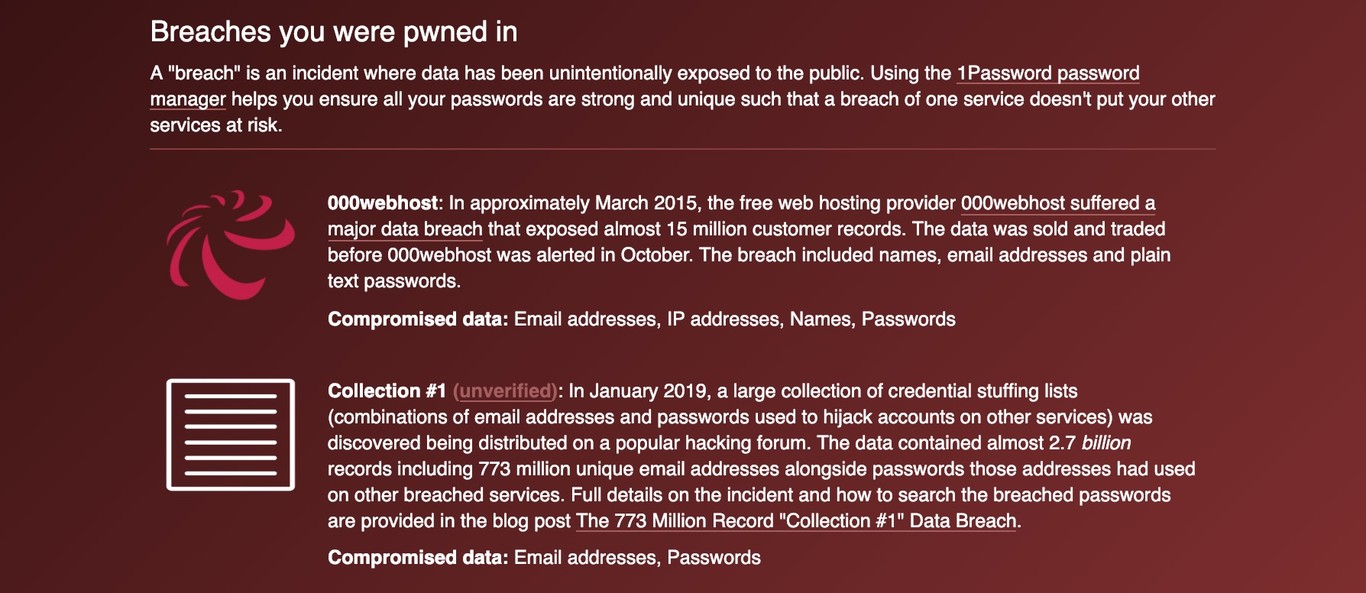
Task: Click the Collection #1 document list icon
Action: click(x=230, y=435)
